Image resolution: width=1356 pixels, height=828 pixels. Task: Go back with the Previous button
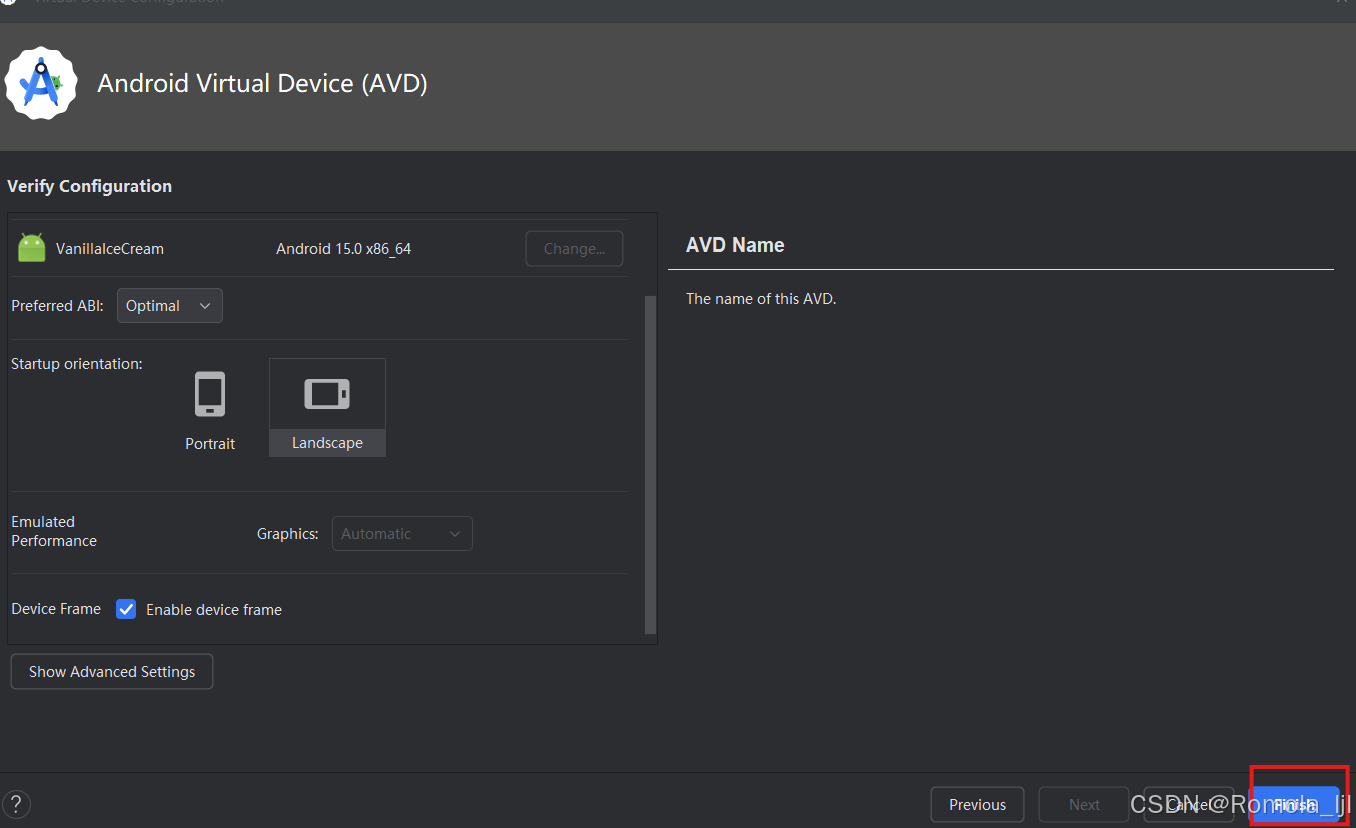click(x=977, y=804)
